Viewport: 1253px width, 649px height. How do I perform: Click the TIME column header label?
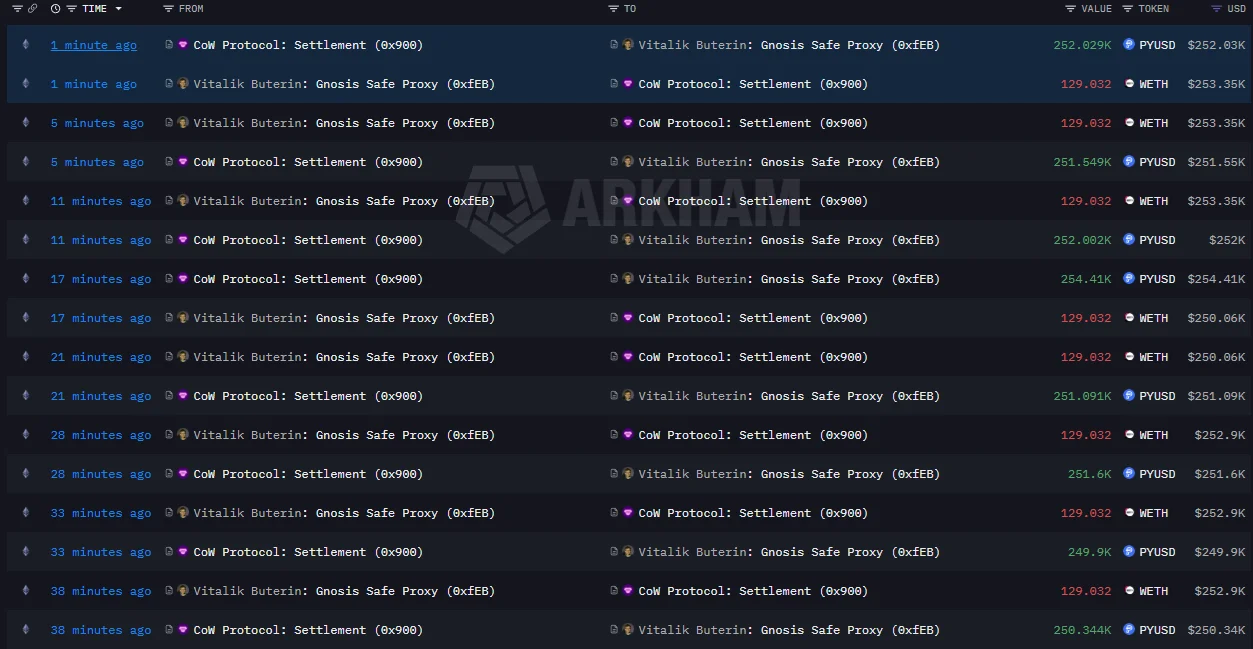[94, 9]
